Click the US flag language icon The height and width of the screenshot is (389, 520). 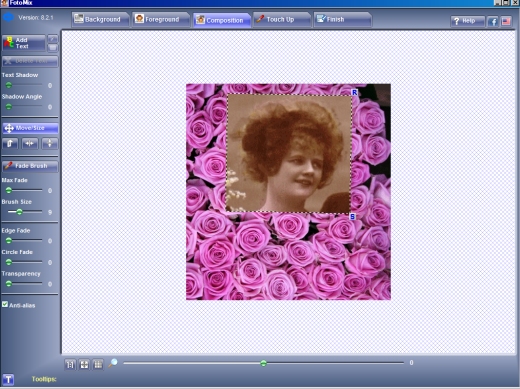(x=506, y=21)
